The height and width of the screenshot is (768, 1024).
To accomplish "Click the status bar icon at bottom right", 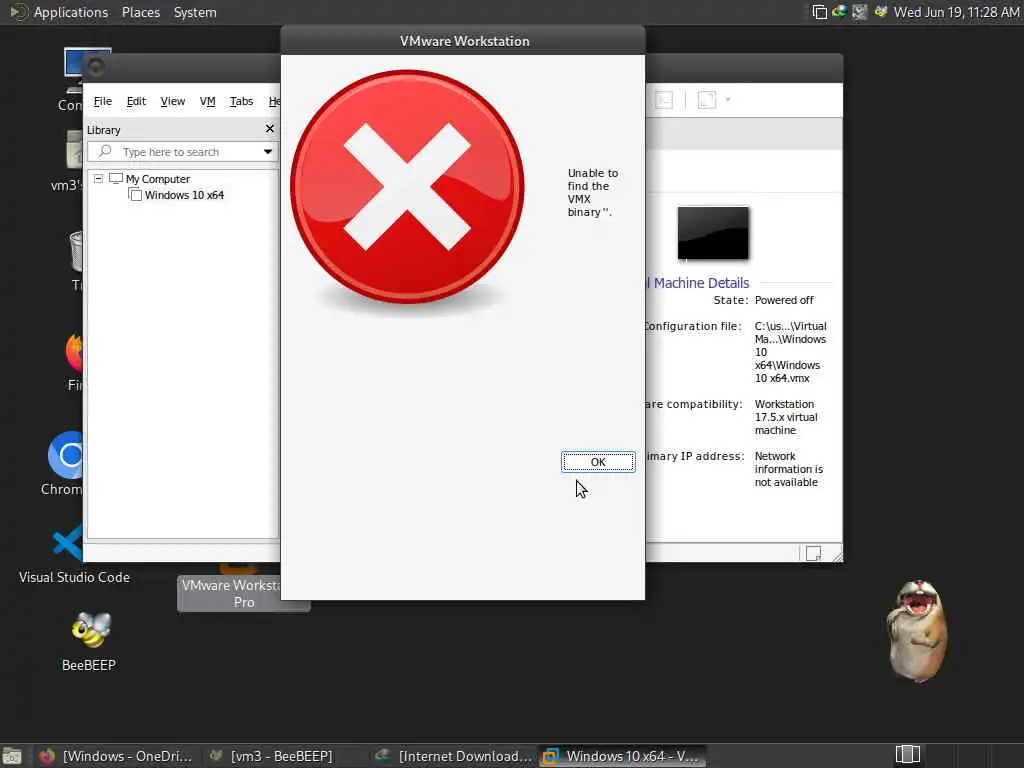I will tap(813, 554).
